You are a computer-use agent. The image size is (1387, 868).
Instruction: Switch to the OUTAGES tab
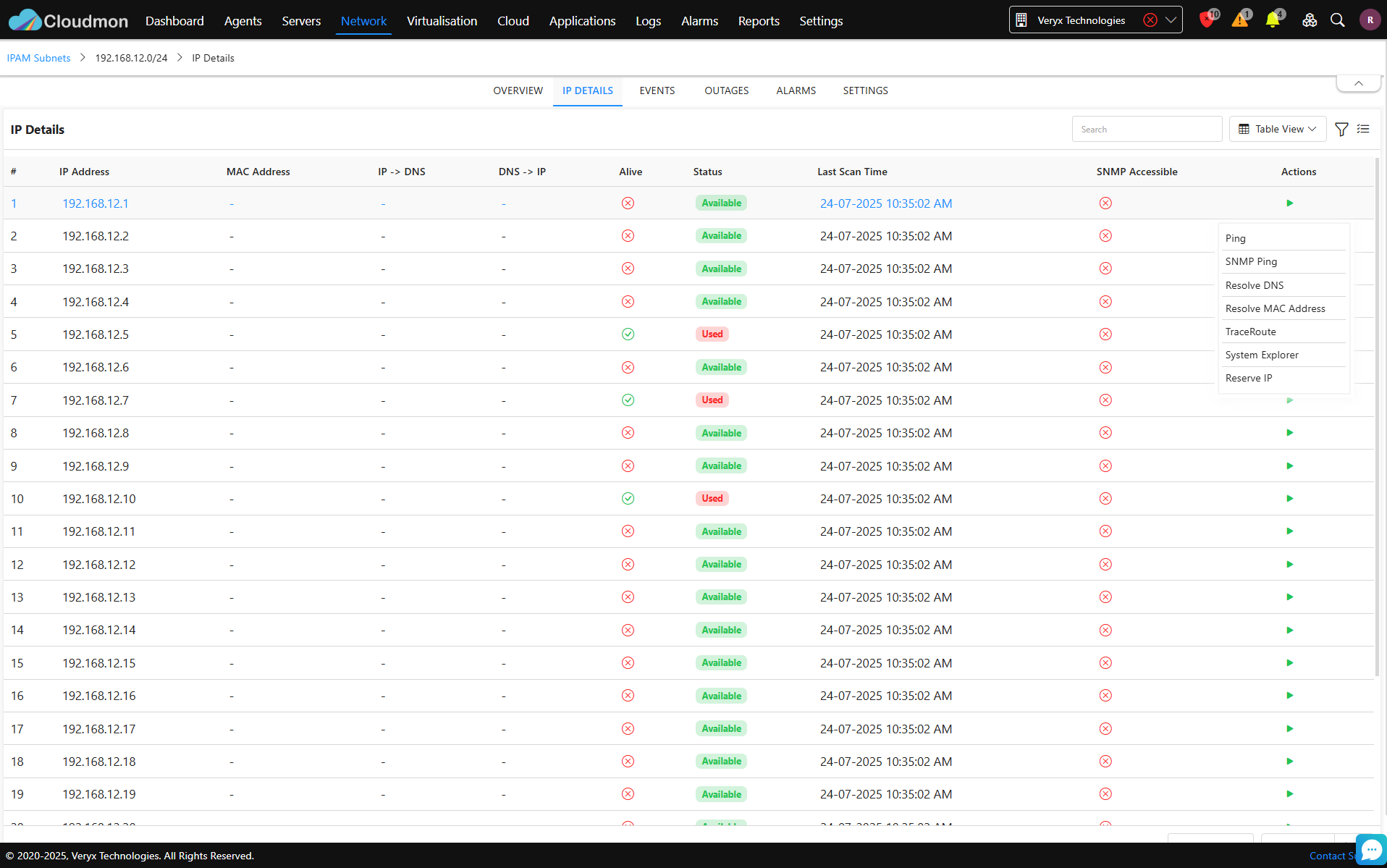[726, 90]
